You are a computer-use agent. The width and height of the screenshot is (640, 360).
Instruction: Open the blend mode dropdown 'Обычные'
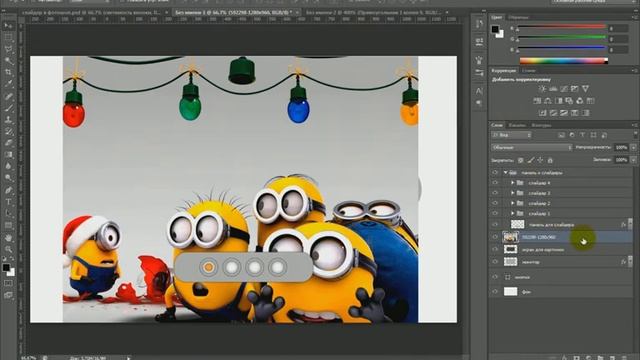tap(531, 147)
